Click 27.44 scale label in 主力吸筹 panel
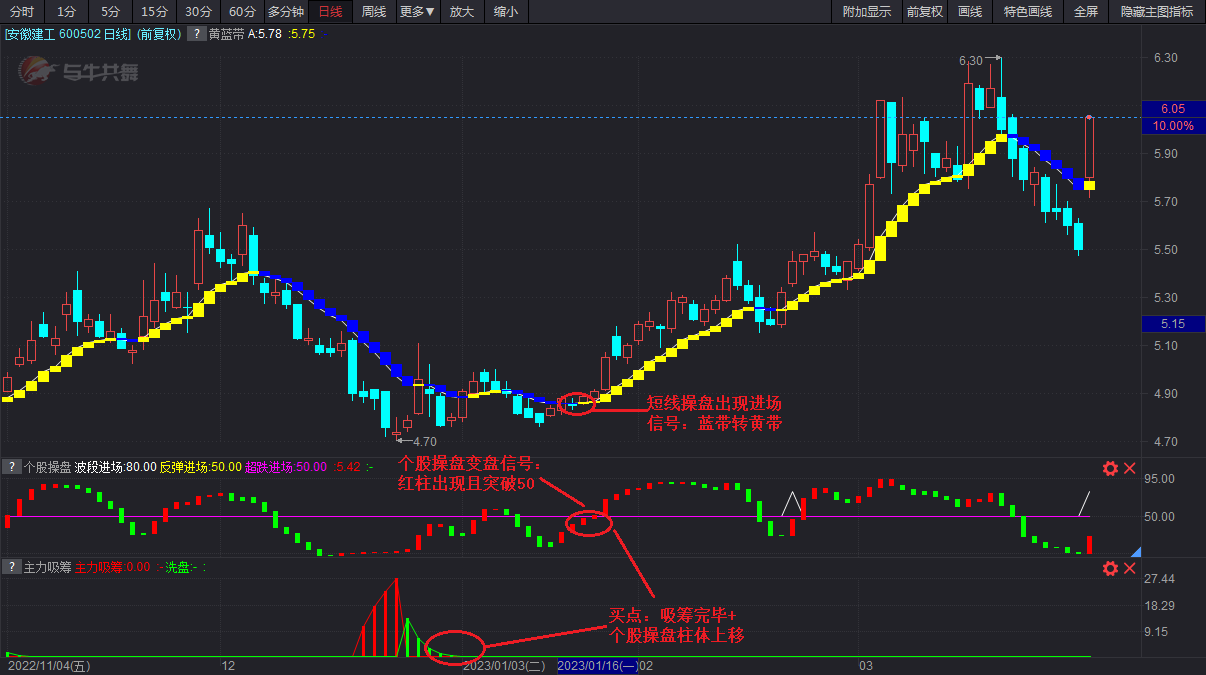Image resolution: width=1206 pixels, height=675 pixels. point(1159,580)
